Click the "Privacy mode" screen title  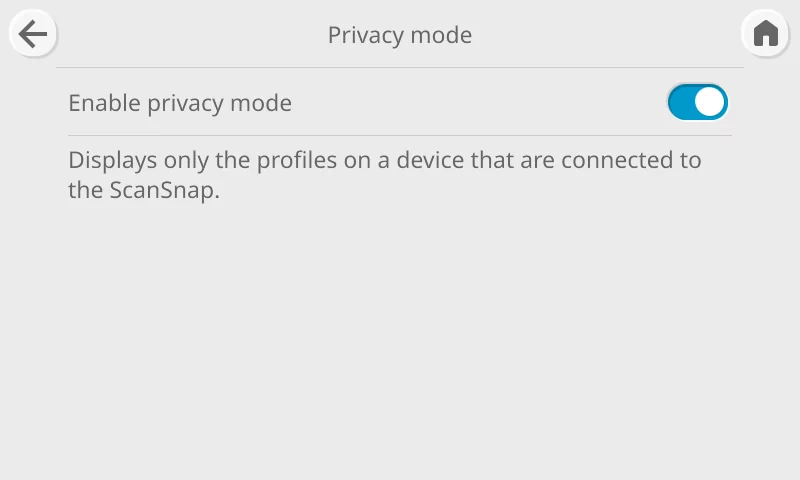400,35
